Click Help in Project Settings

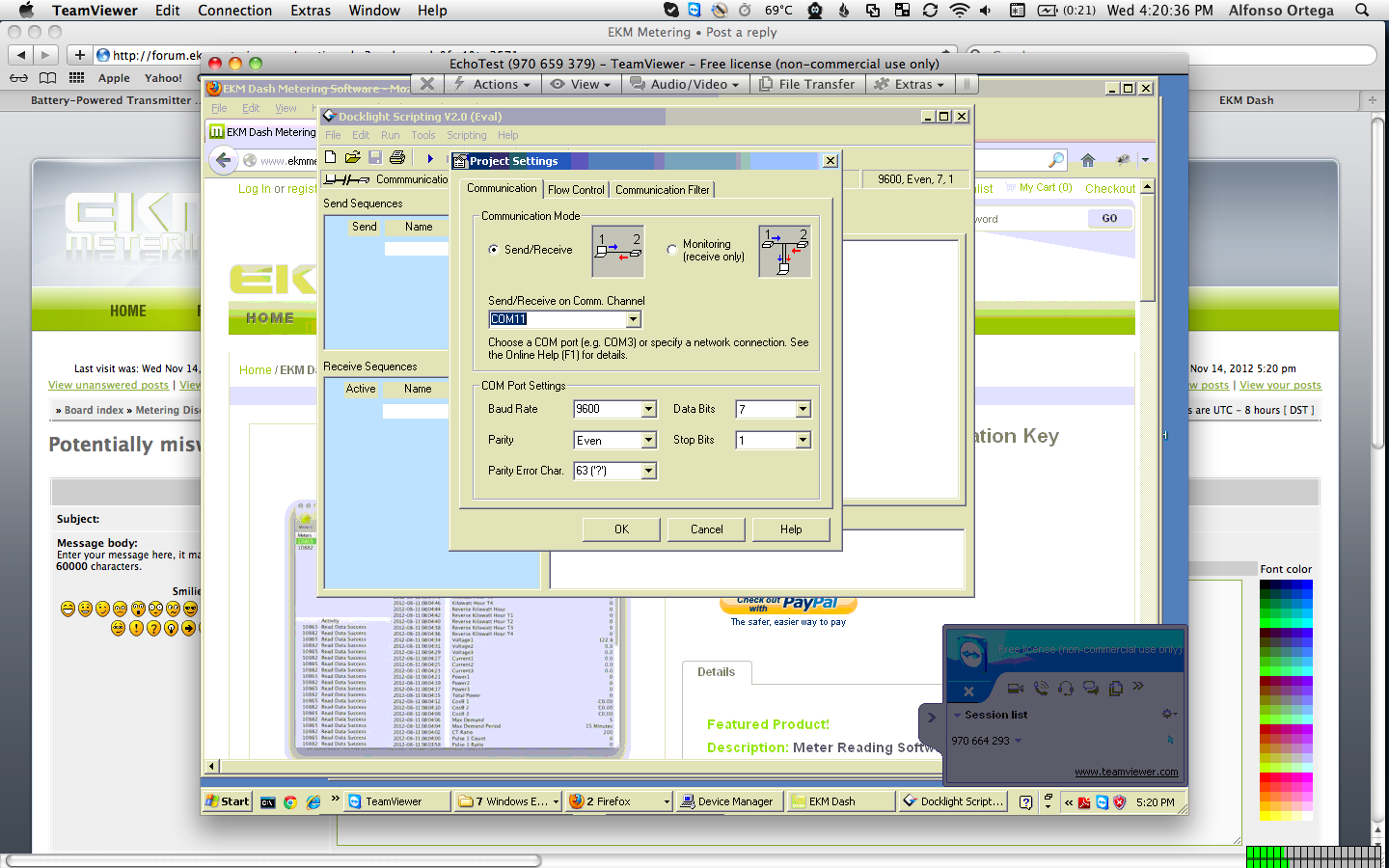[791, 529]
